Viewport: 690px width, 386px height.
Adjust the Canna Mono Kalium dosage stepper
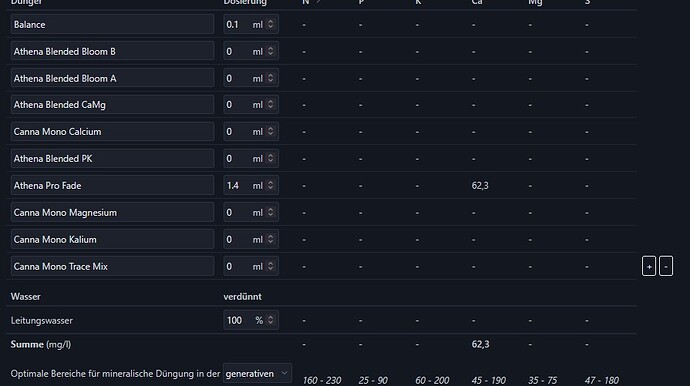271,239
